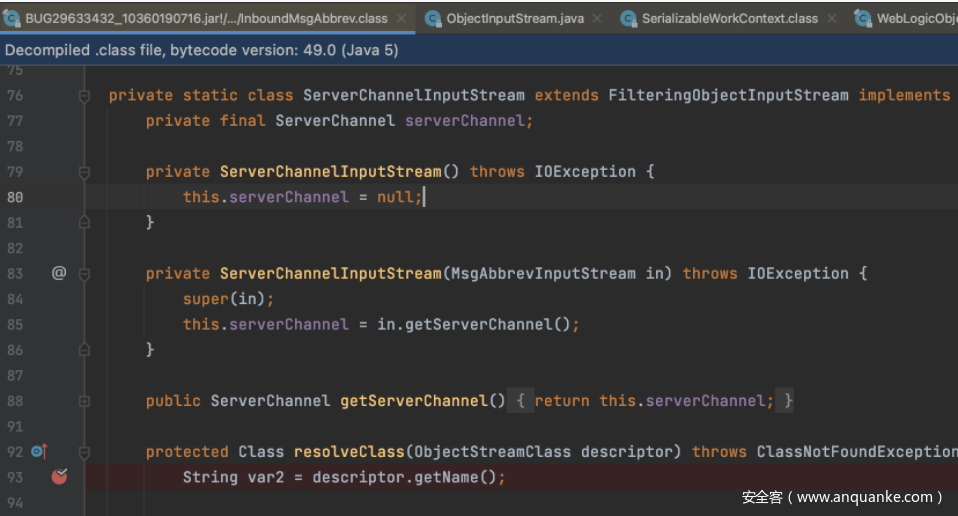Click the SerializableWorkContext.class tab icon

(x=628, y=18)
